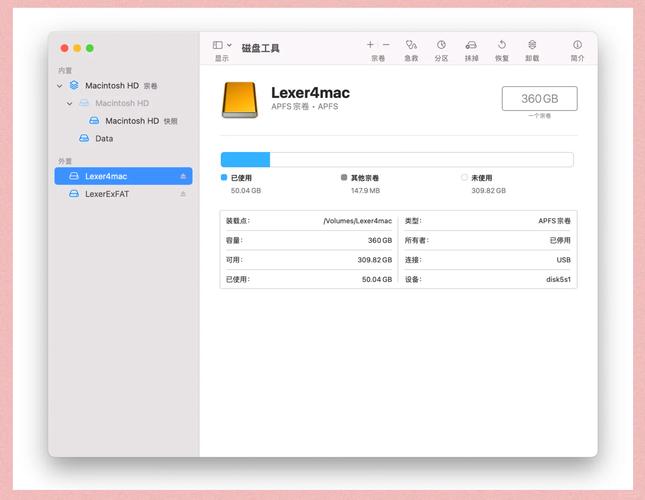645x500 pixels.
Task: Select the LexerExFAT external volume
Action: (x=123, y=194)
